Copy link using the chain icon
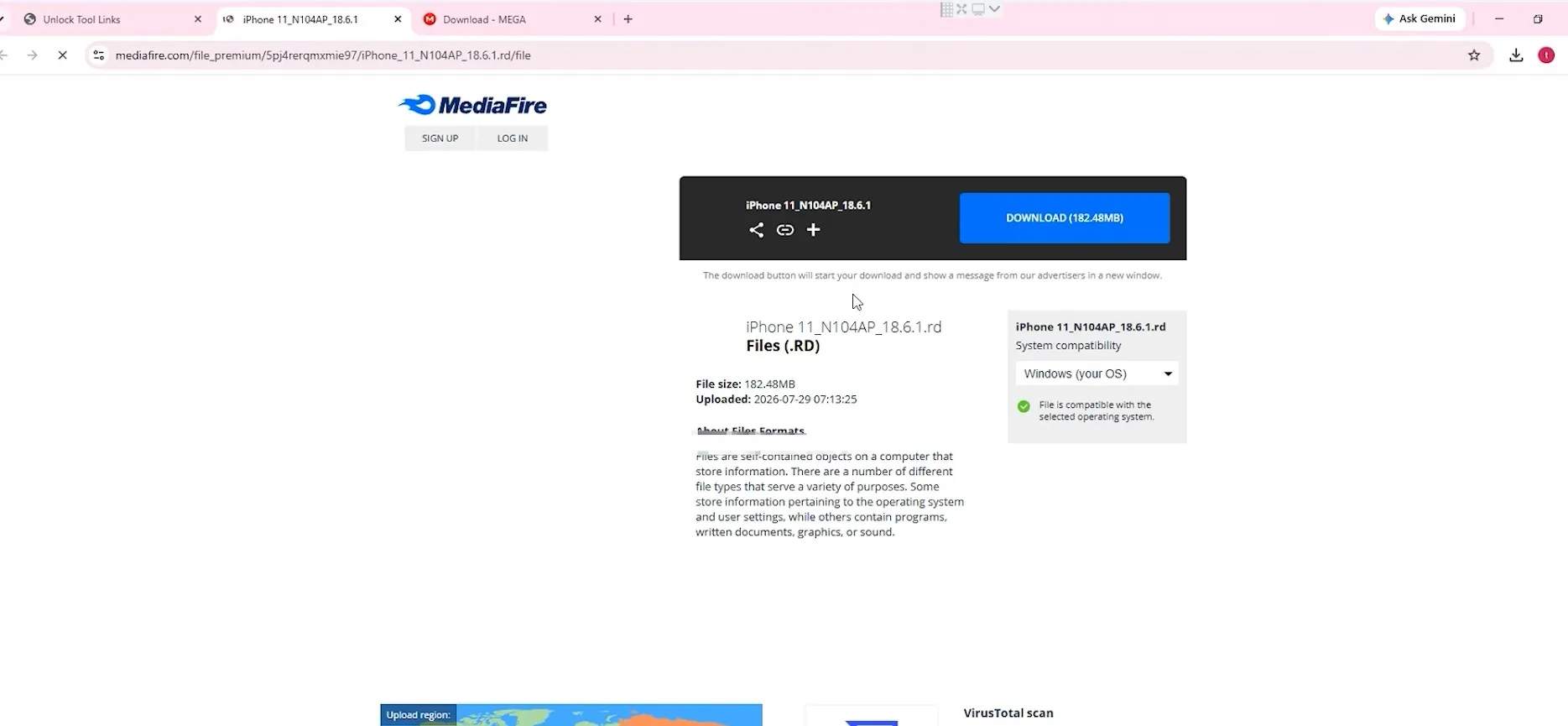Screen dimensions: 1568x726 pos(785,230)
